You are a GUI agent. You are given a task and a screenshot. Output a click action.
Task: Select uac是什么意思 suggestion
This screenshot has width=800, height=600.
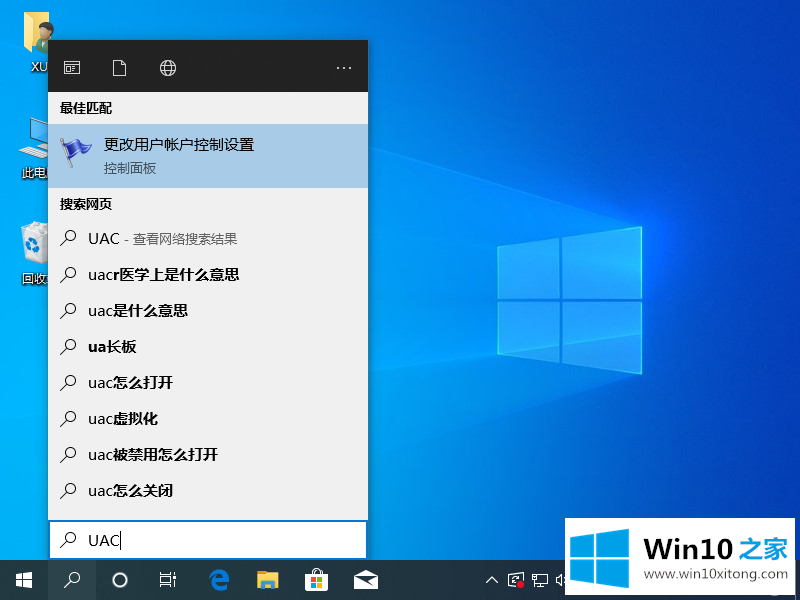[208, 310]
